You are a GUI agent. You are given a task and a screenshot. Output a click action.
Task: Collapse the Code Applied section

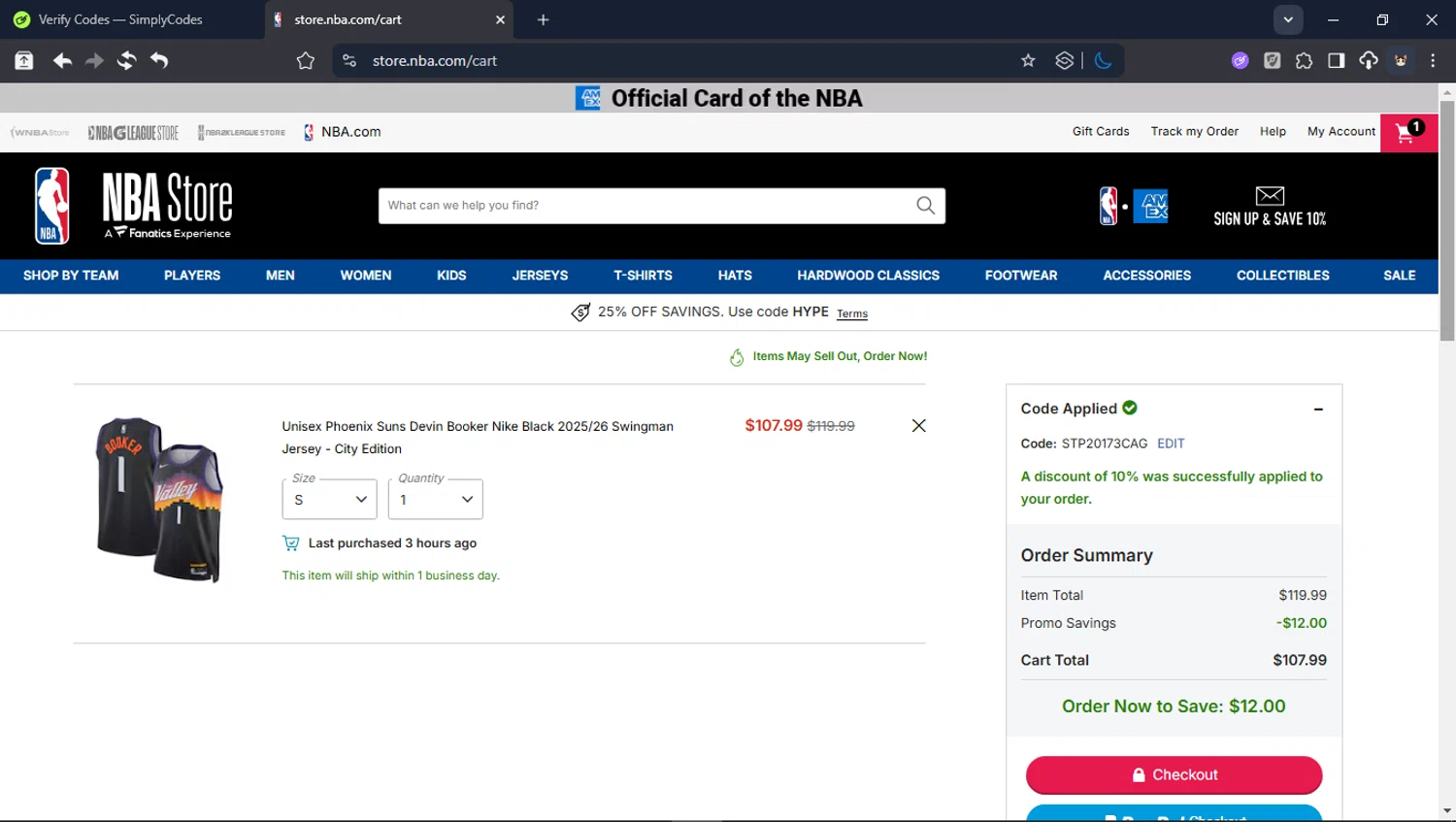[x=1318, y=410]
